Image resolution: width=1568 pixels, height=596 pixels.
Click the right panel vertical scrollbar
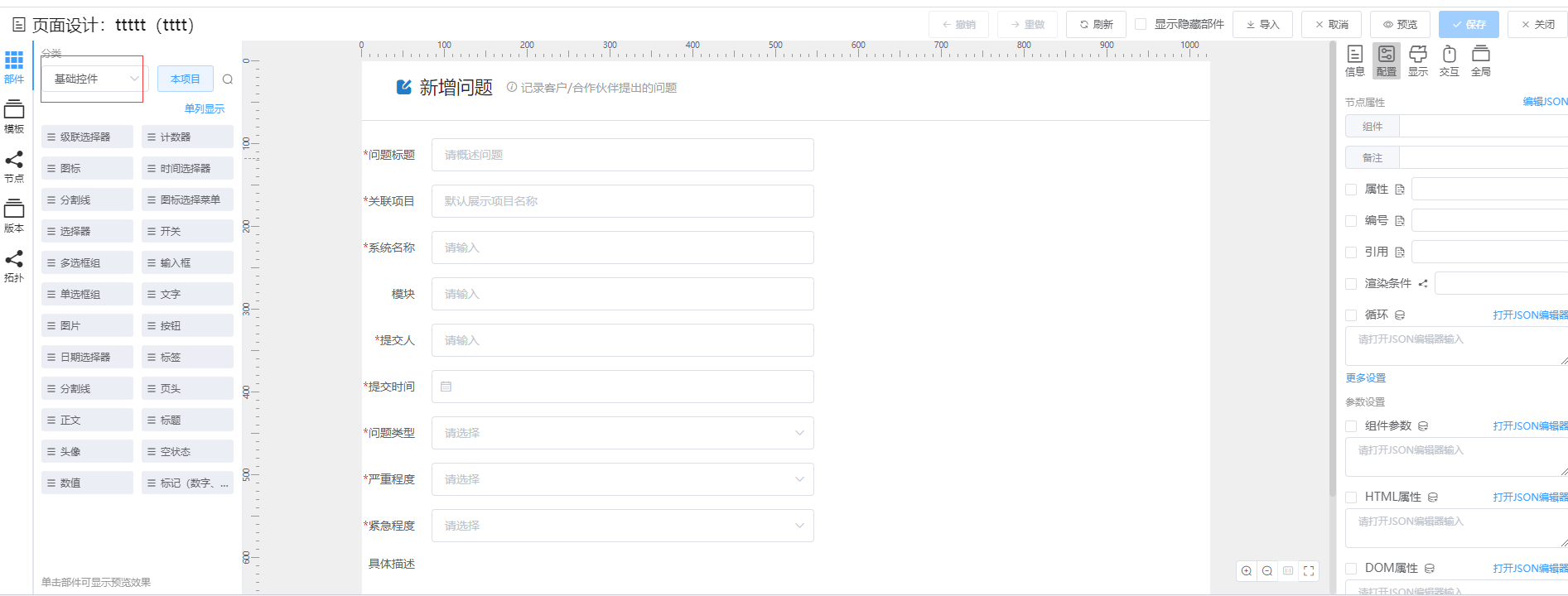(1333, 269)
